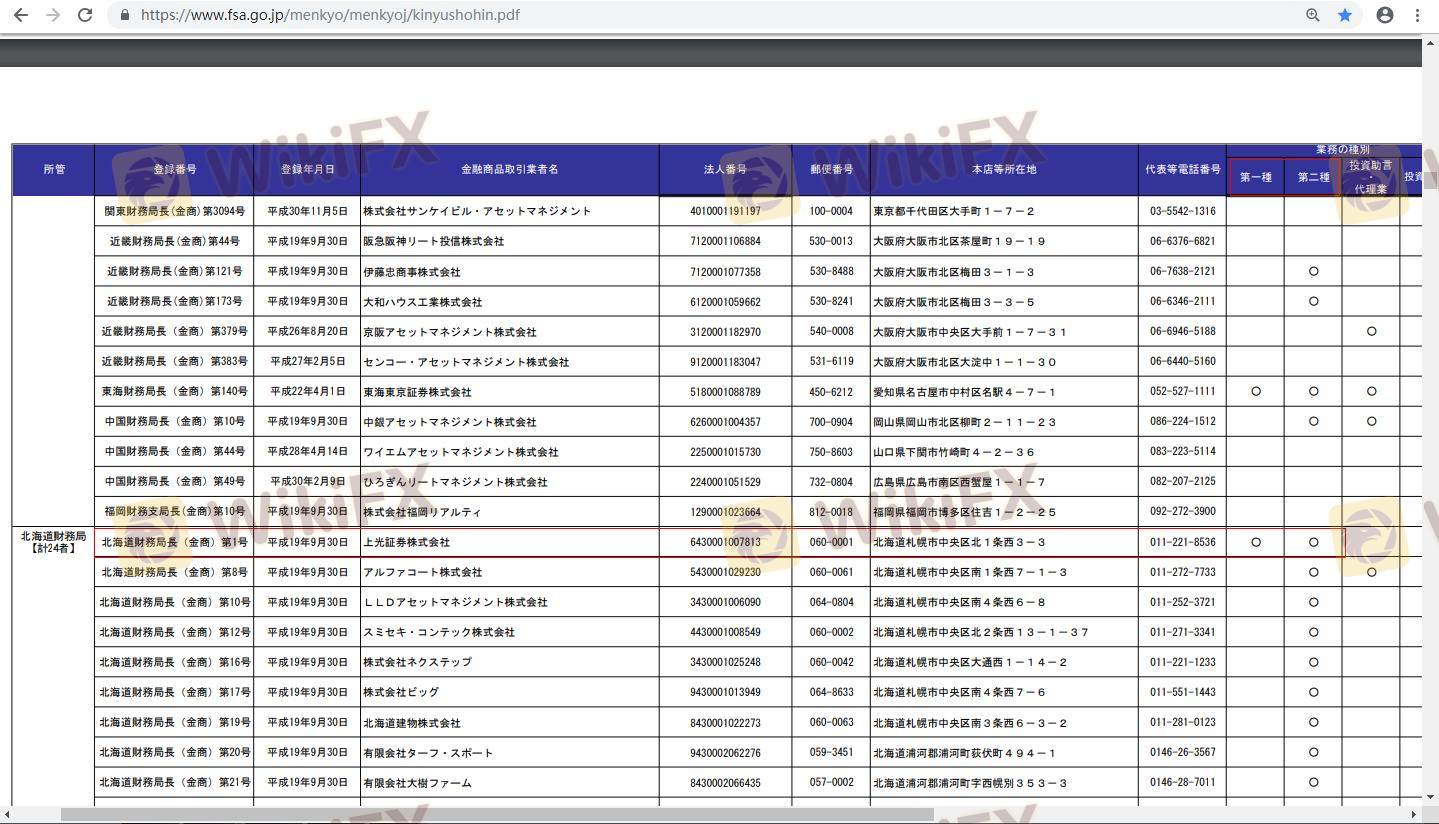Bookmark this page with the star

1345,15
